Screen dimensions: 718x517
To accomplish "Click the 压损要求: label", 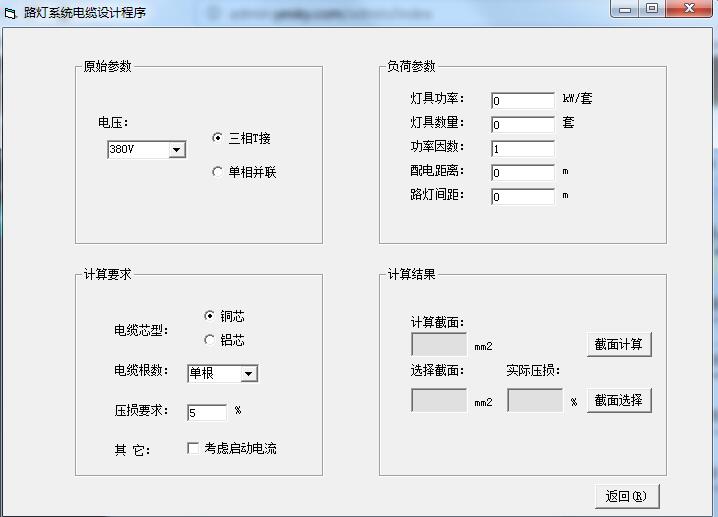I will pos(141,410).
